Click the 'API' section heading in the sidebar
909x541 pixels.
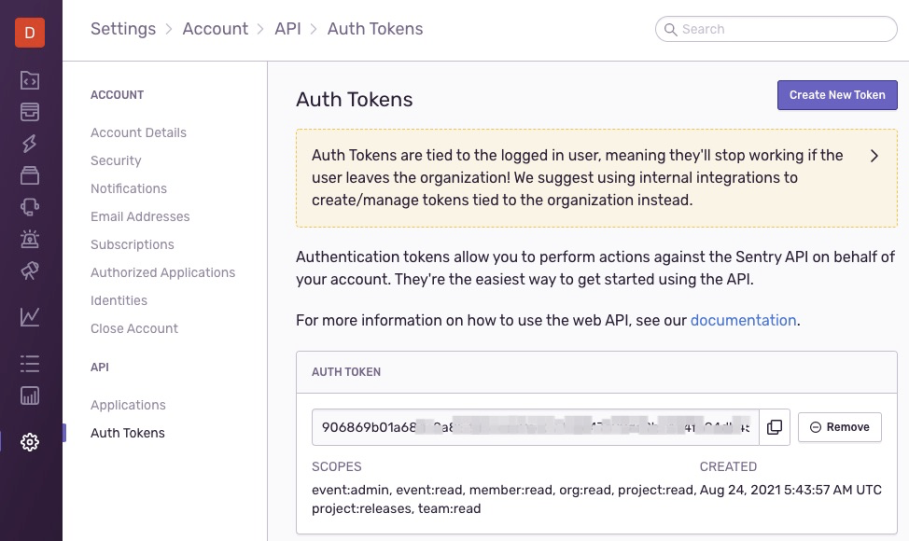(x=100, y=368)
